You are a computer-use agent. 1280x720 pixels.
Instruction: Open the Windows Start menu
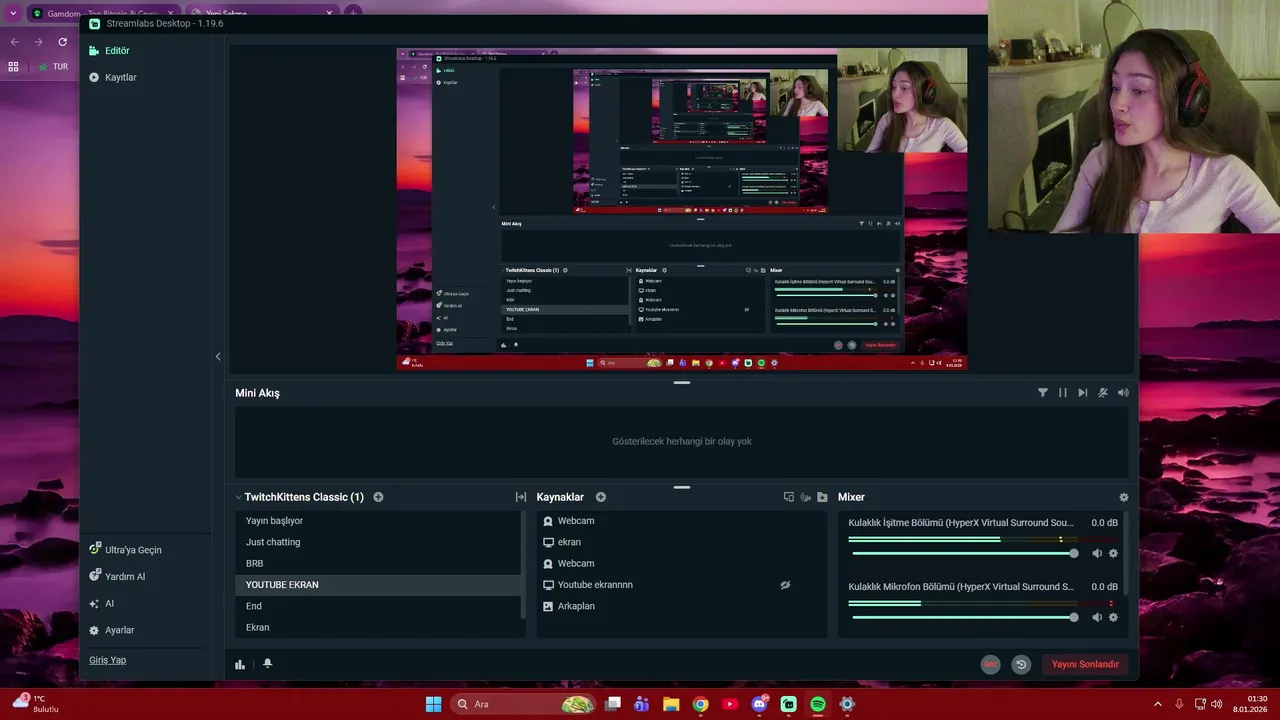[433, 704]
